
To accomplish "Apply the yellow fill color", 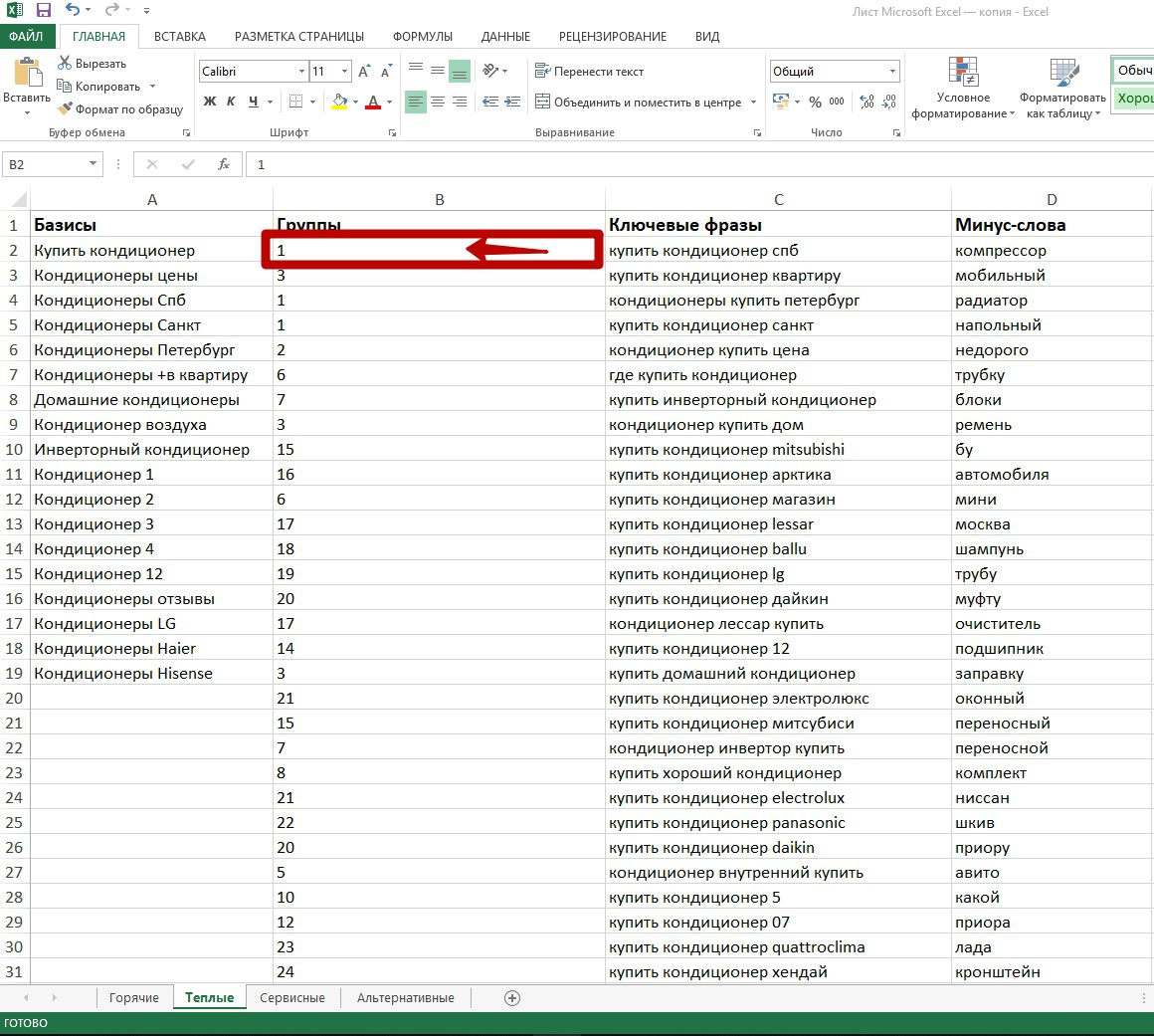I will pyautogui.click(x=339, y=102).
